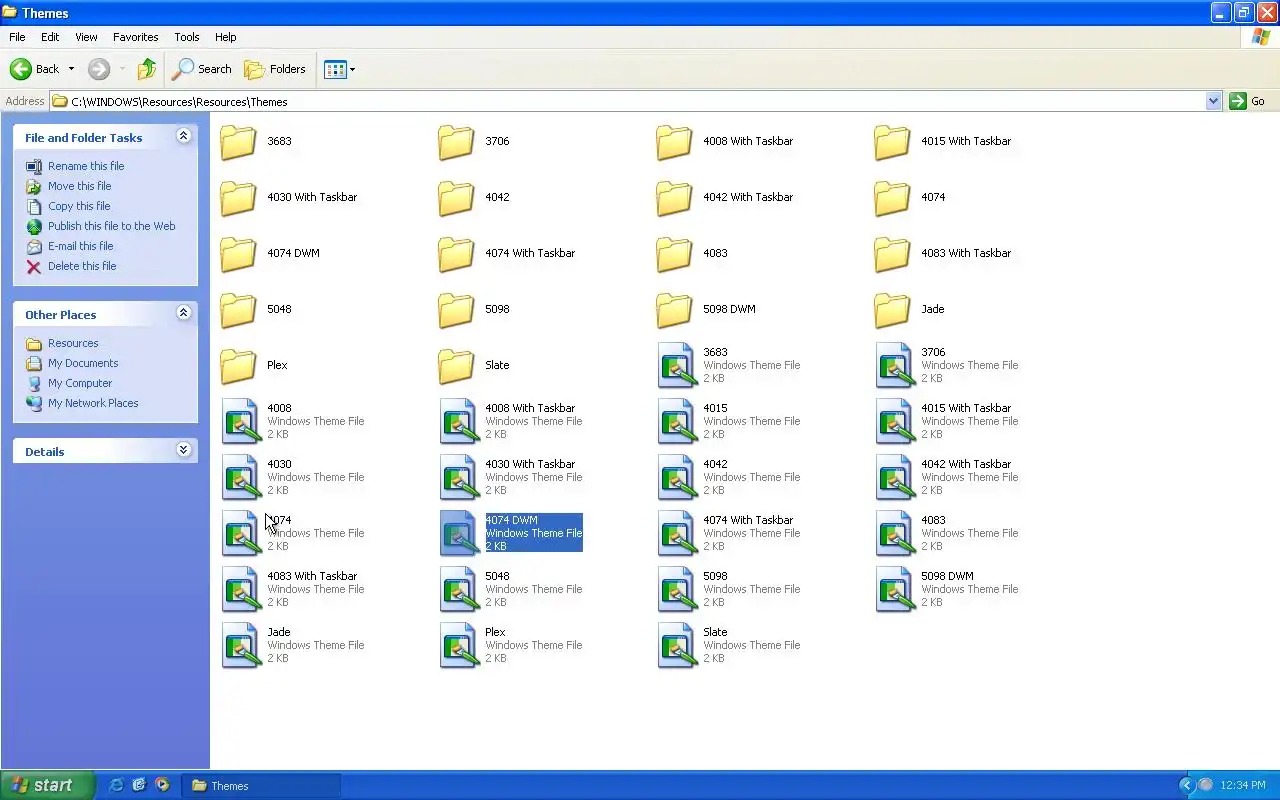
Task: Open My Computer from Other Places
Action: (80, 383)
